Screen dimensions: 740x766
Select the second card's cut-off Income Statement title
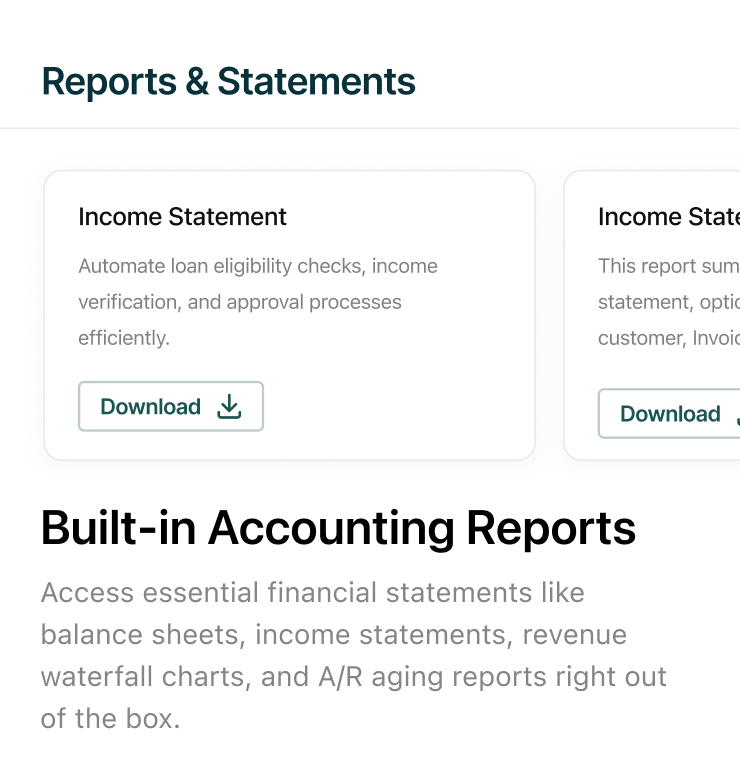pos(669,216)
